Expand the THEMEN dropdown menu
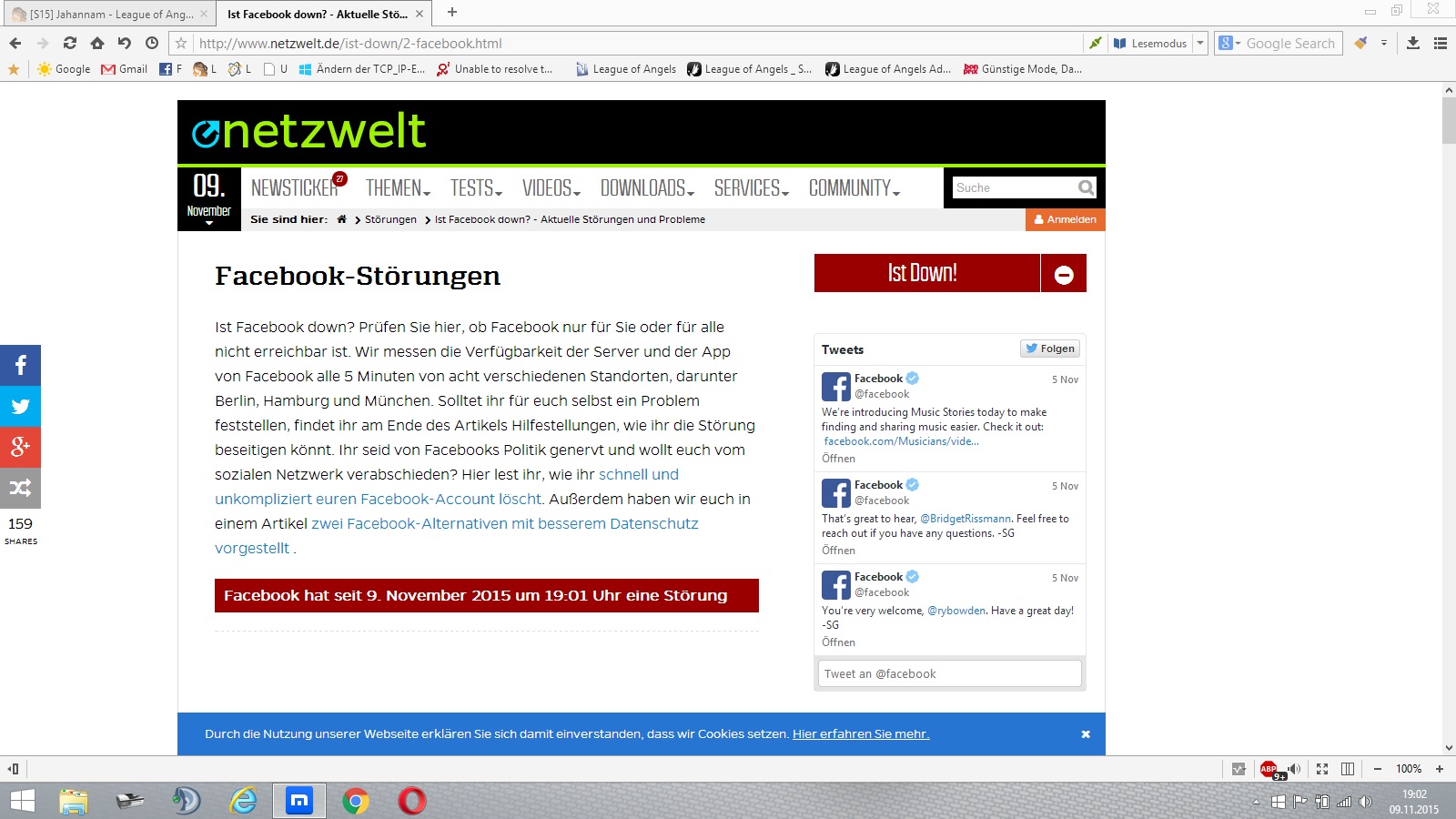 398,188
